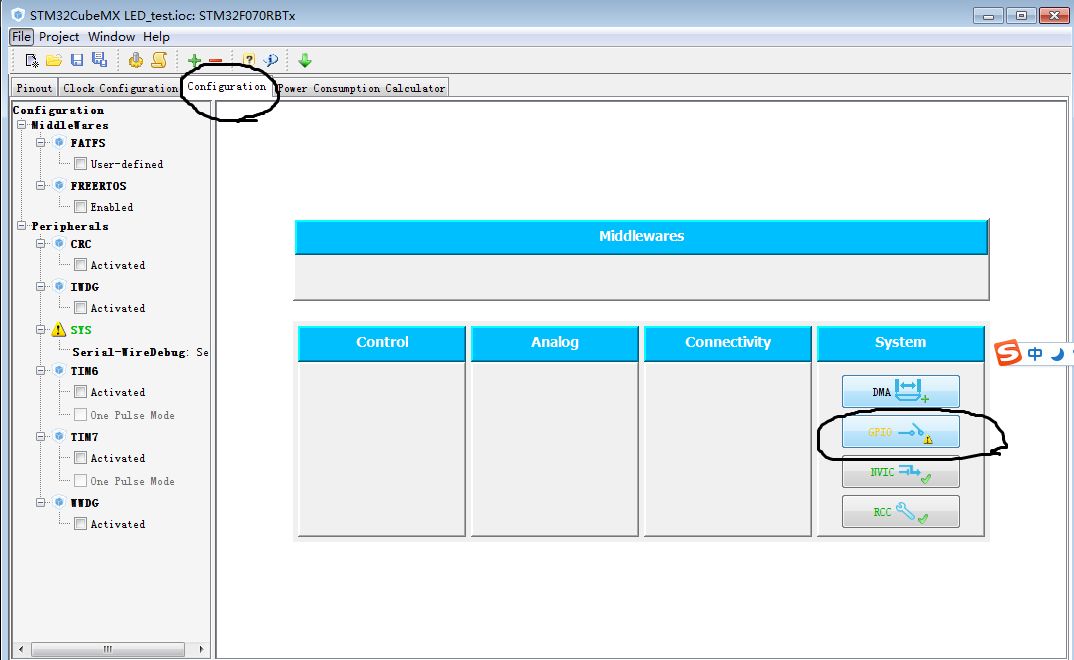Open the Power Consumption Calculator tab
The height and width of the screenshot is (660, 1074).
[361, 88]
